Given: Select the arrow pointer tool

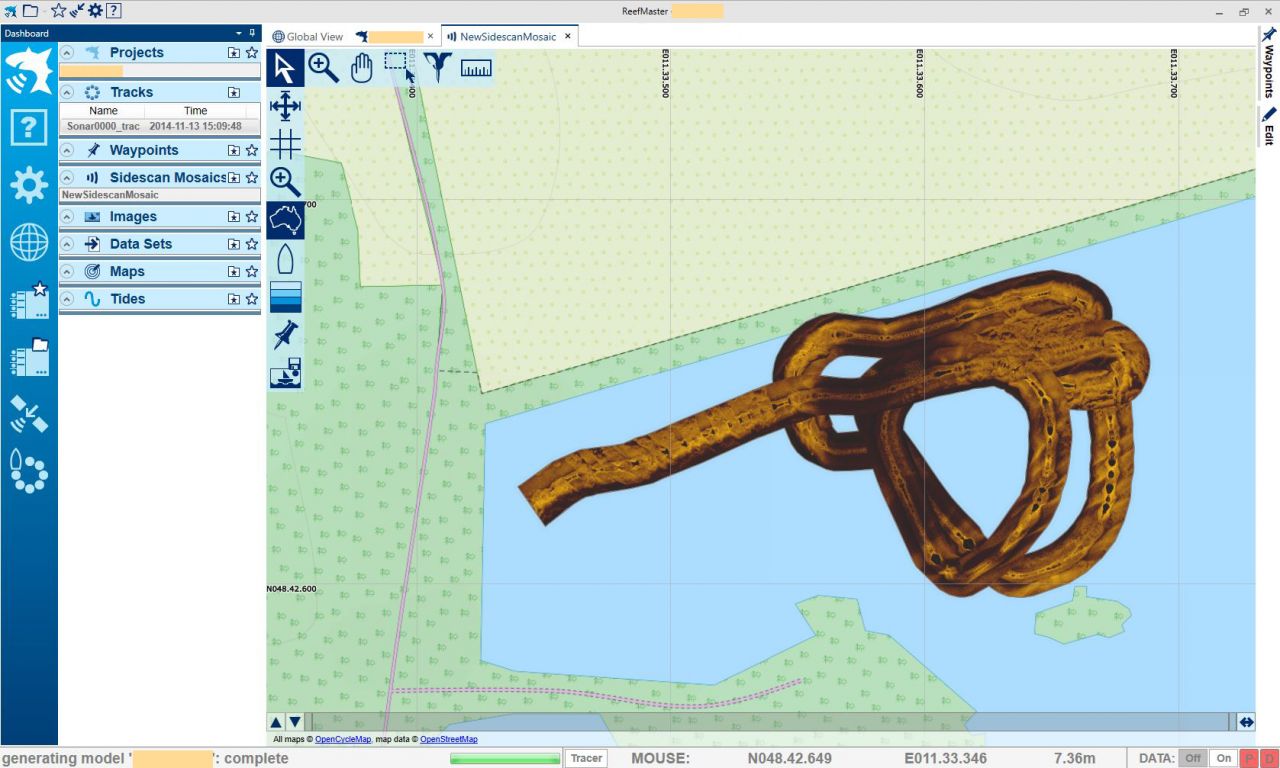Looking at the screenshot, I should coord(285,68).
